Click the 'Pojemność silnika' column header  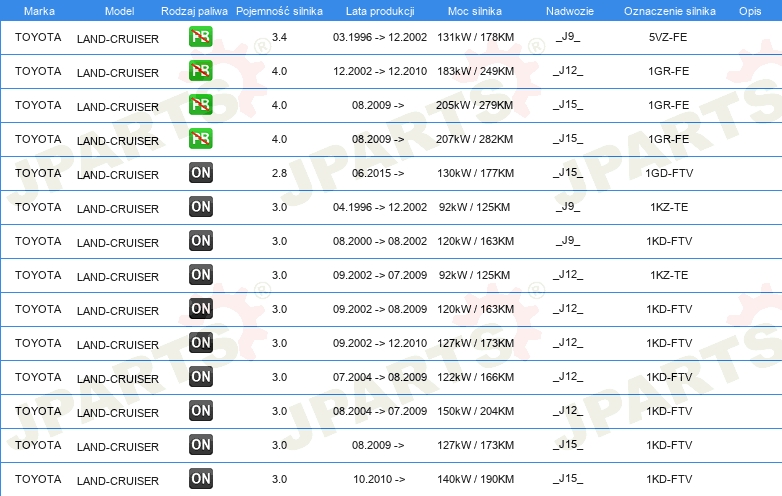[279, 10]
